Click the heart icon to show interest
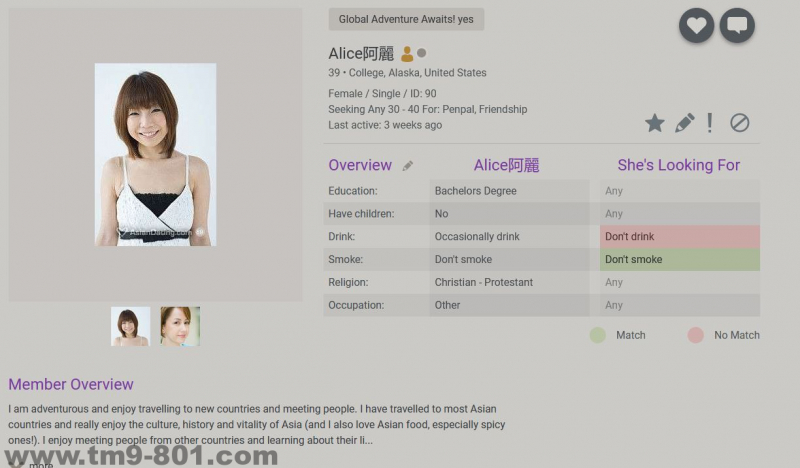 697,25
